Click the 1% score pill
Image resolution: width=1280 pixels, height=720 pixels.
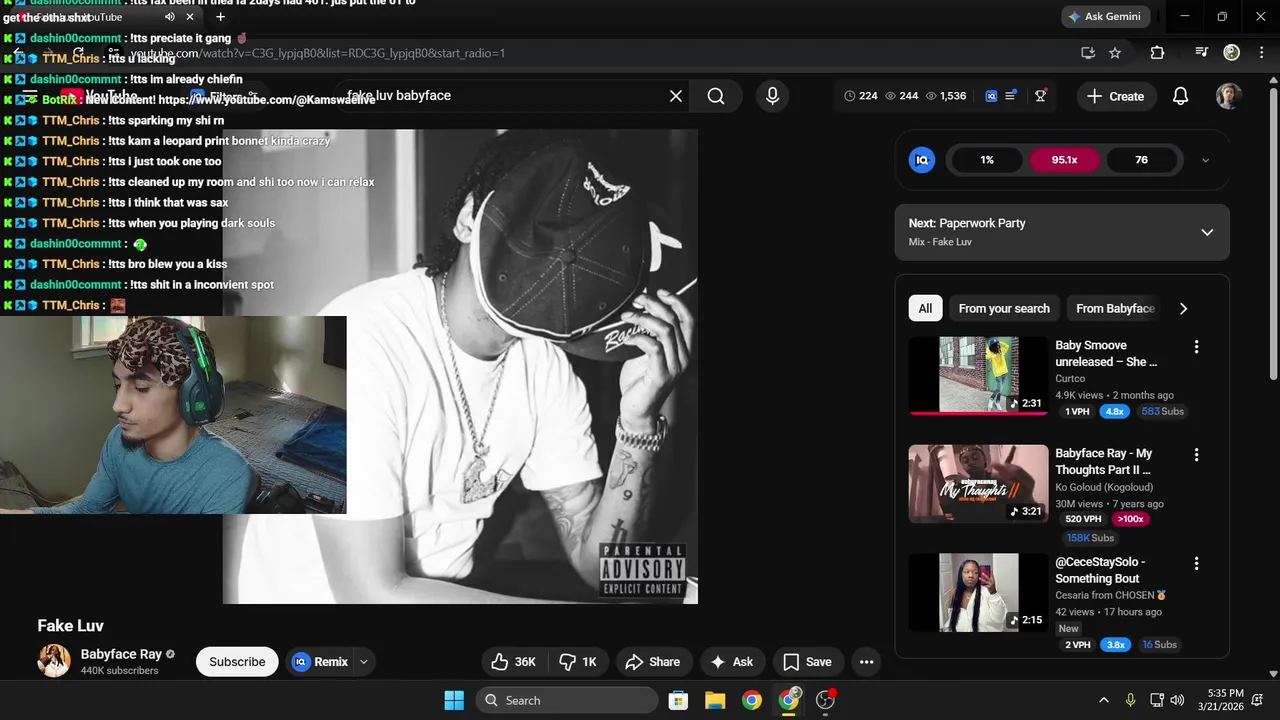coord(987,160)
